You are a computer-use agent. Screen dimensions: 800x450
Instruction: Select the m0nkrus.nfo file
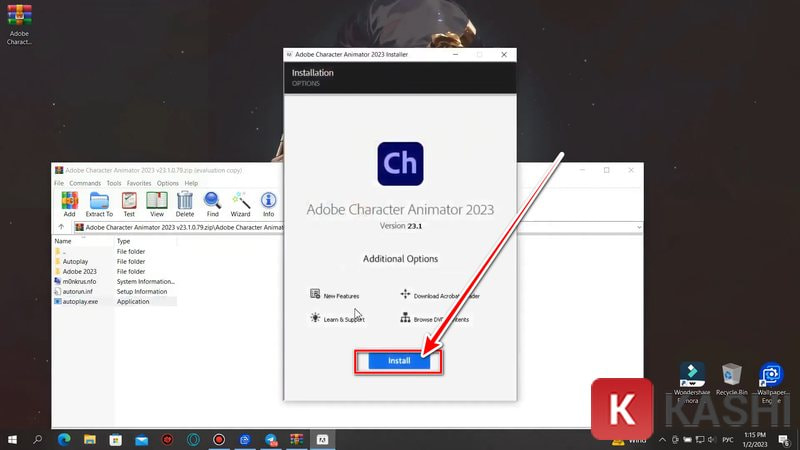click(115, 281)
